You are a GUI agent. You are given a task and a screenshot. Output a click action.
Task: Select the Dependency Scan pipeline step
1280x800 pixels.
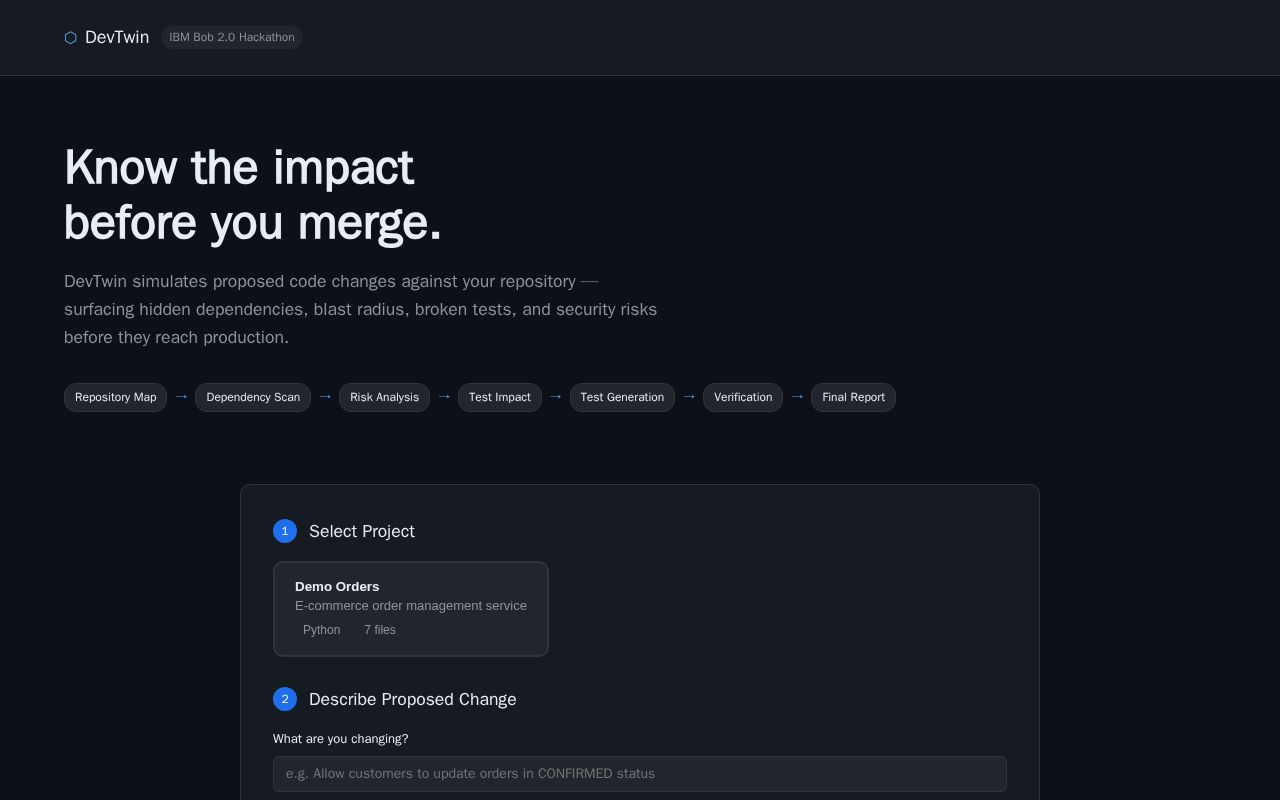point(253,397)
